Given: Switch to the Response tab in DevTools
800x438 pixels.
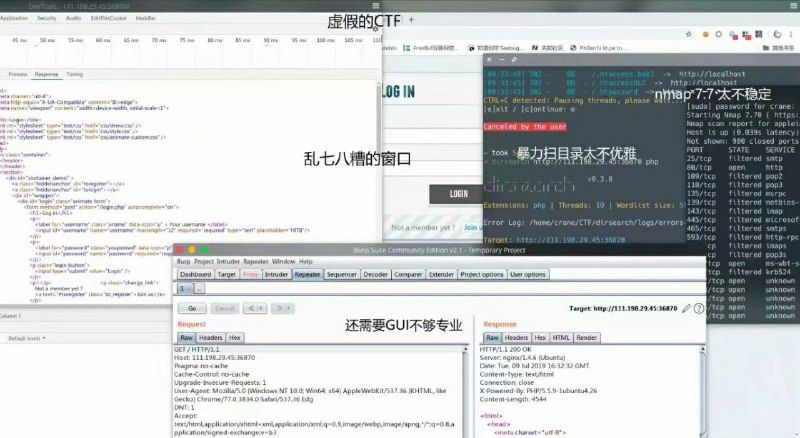Looking at the screenshot, I should click(46, 74).
